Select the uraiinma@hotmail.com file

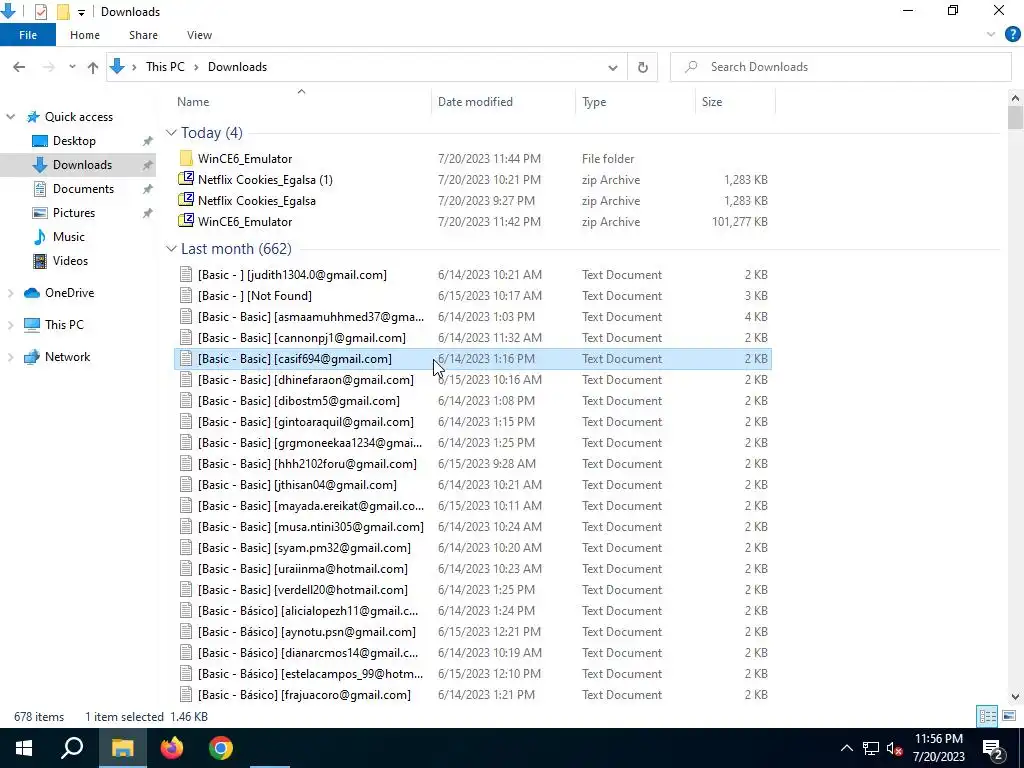pyautogui.click(x=473, y=569)
